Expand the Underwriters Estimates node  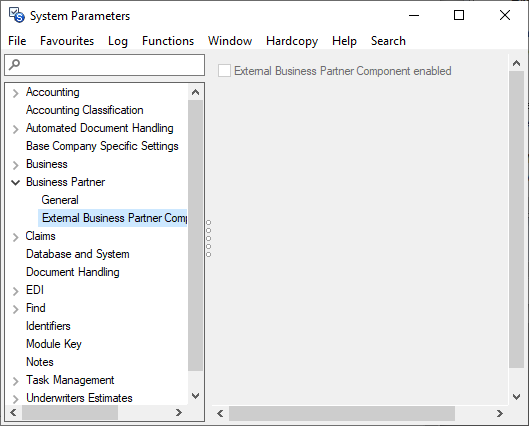tap(15, 399)
